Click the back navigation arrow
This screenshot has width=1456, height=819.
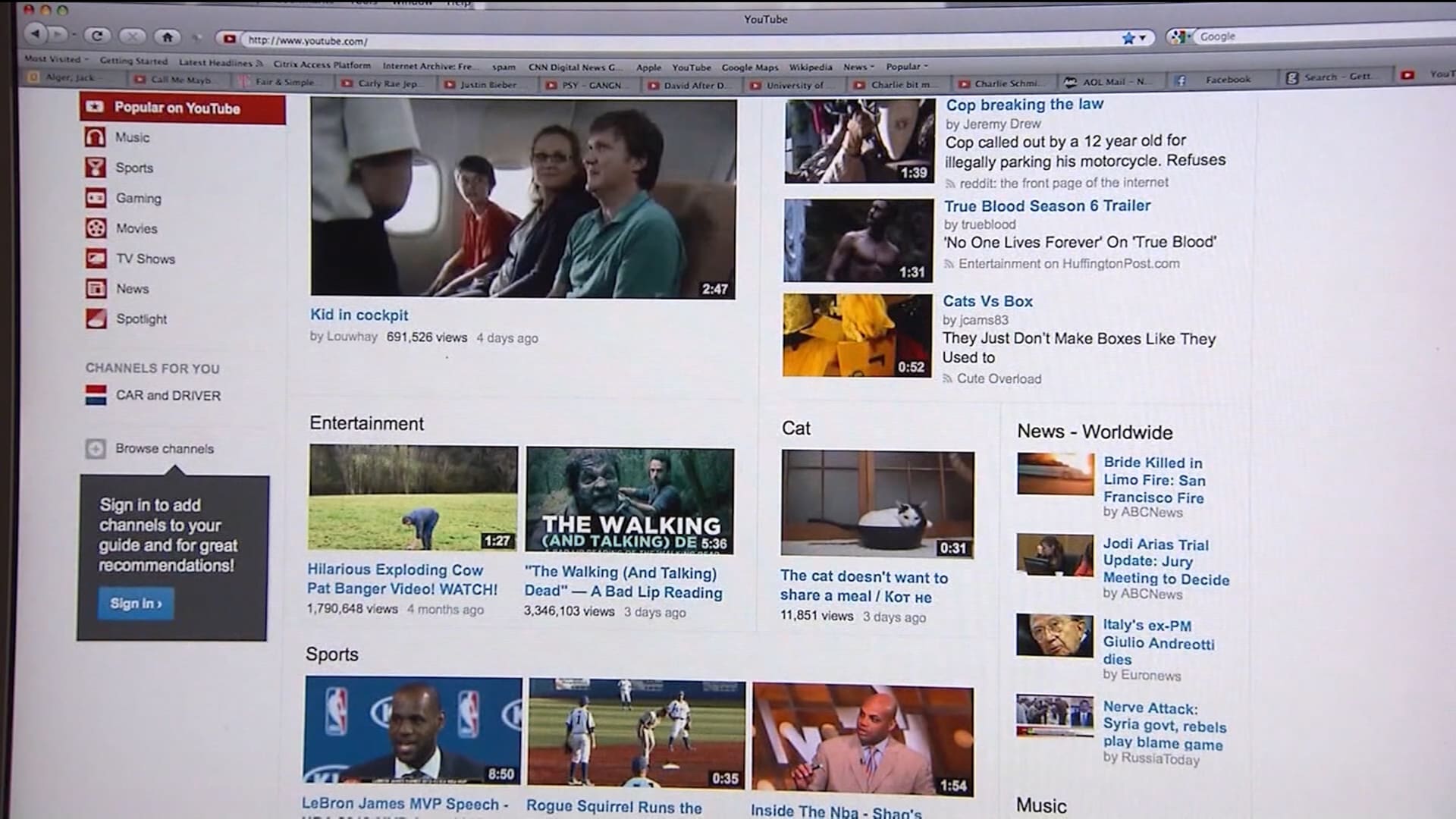35,33
